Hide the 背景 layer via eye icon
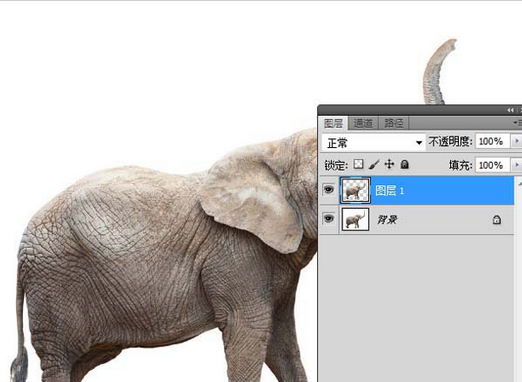 [x=329, y=219]
